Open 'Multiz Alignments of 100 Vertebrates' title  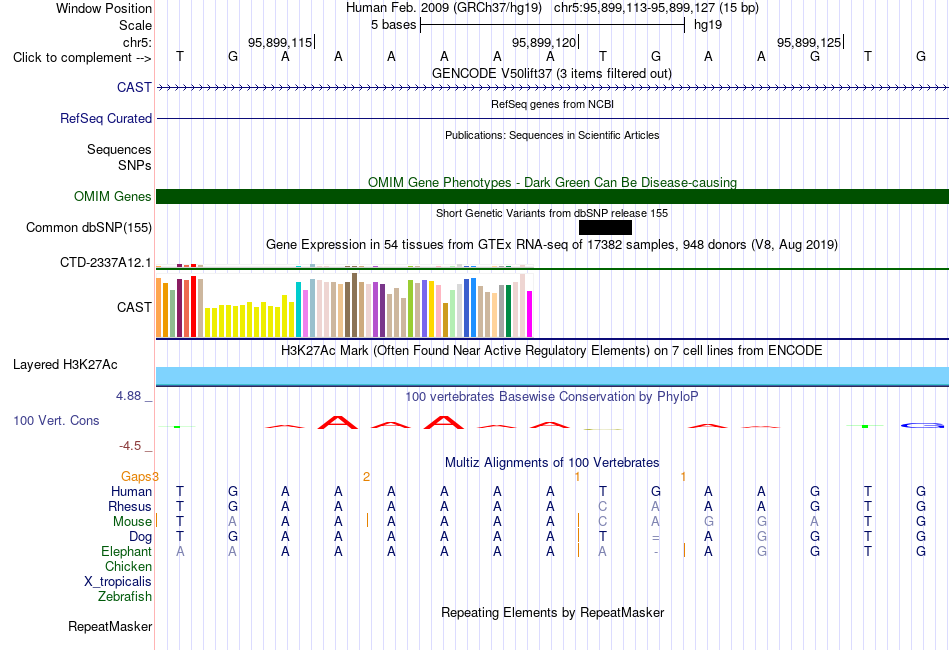[552, 462]
